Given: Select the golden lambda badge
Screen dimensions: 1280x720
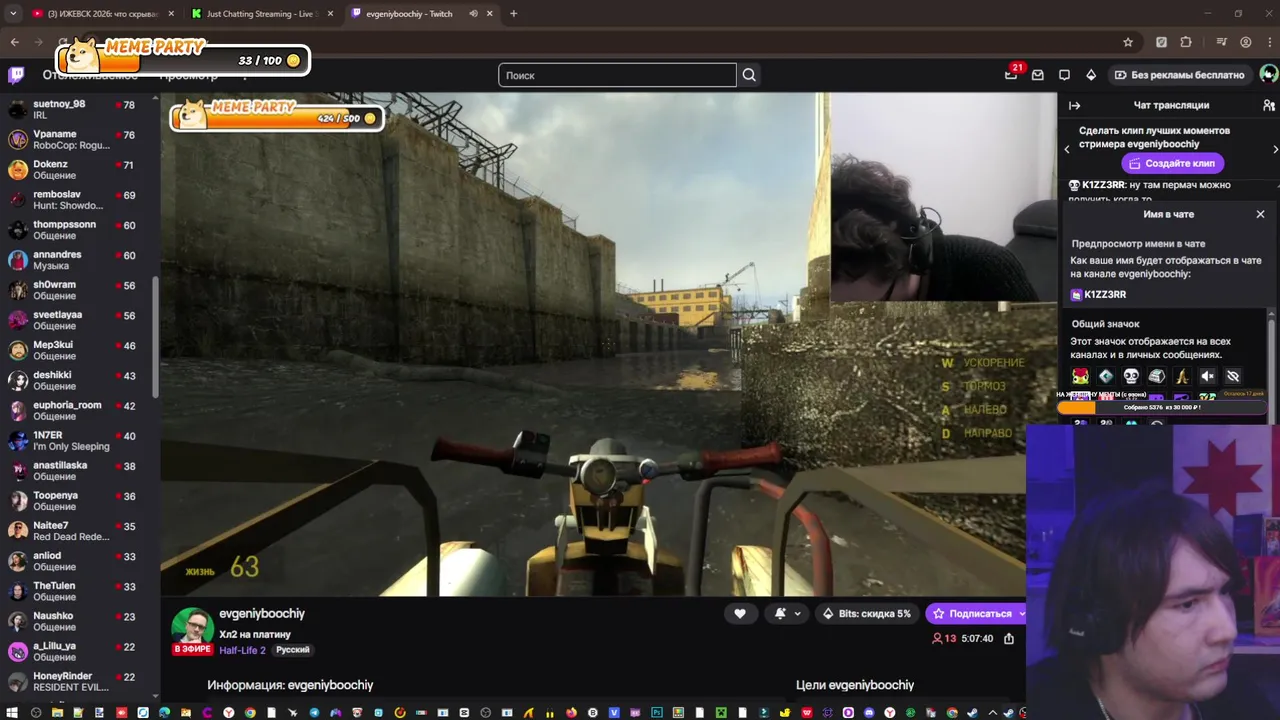Looking at the screenshot, I should 1182,376.
